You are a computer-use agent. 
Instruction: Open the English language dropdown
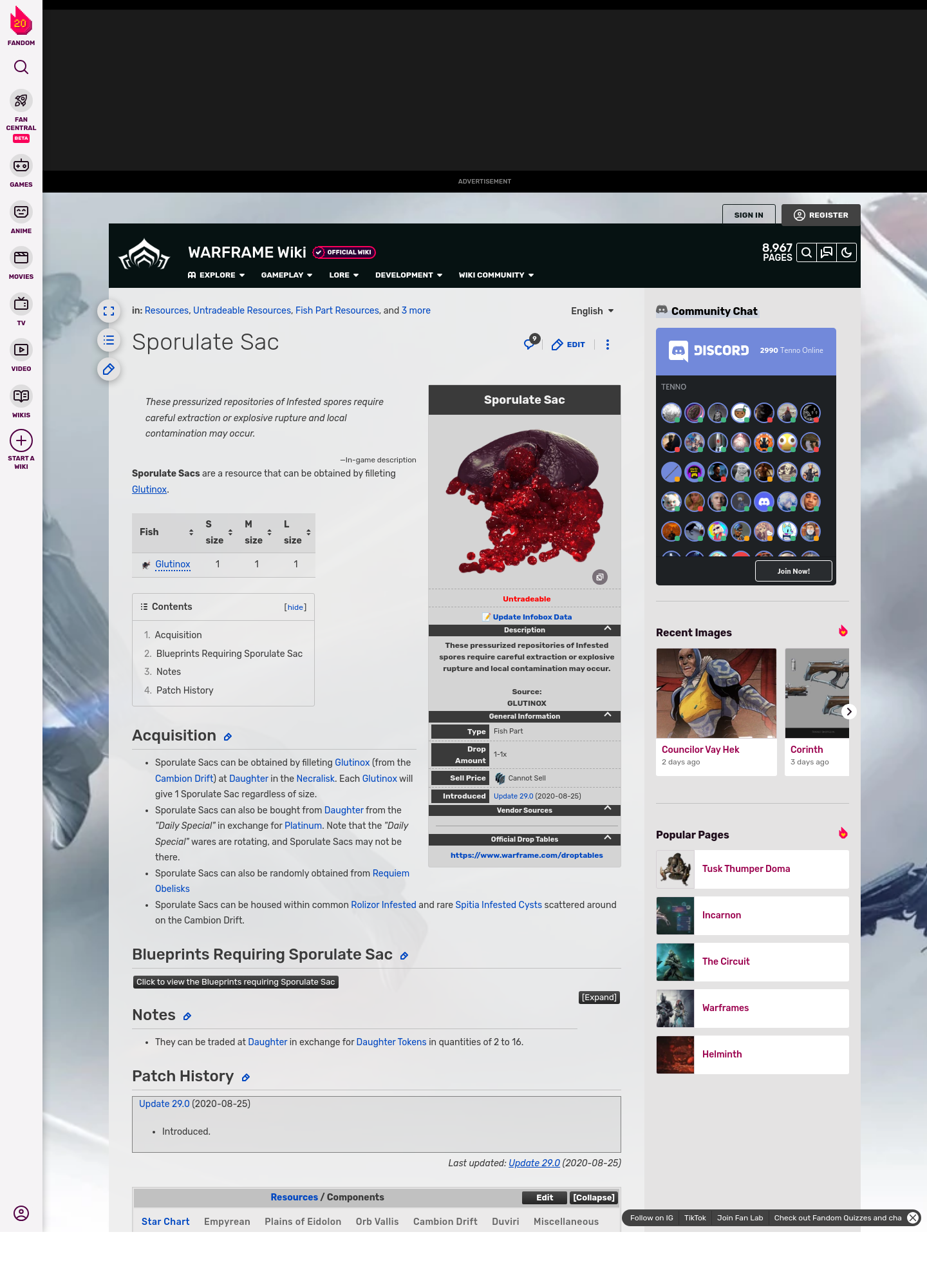click(592, 311)
